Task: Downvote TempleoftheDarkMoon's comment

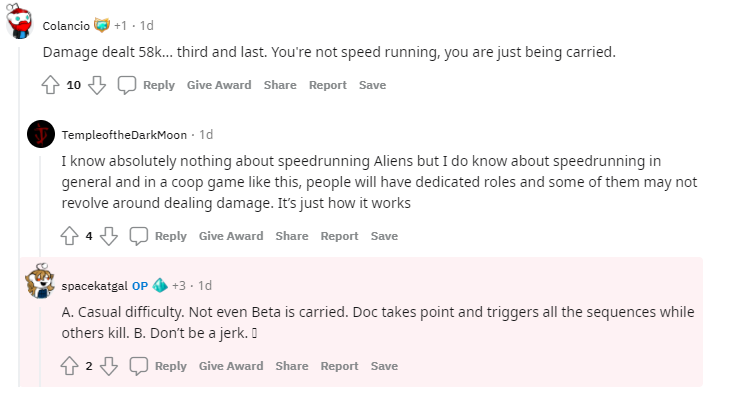Action: coord(109,236)
